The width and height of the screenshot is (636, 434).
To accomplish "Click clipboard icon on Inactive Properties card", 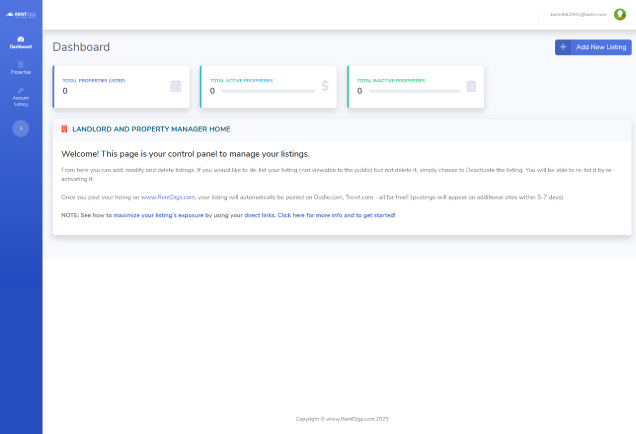I will click(471, 86).
